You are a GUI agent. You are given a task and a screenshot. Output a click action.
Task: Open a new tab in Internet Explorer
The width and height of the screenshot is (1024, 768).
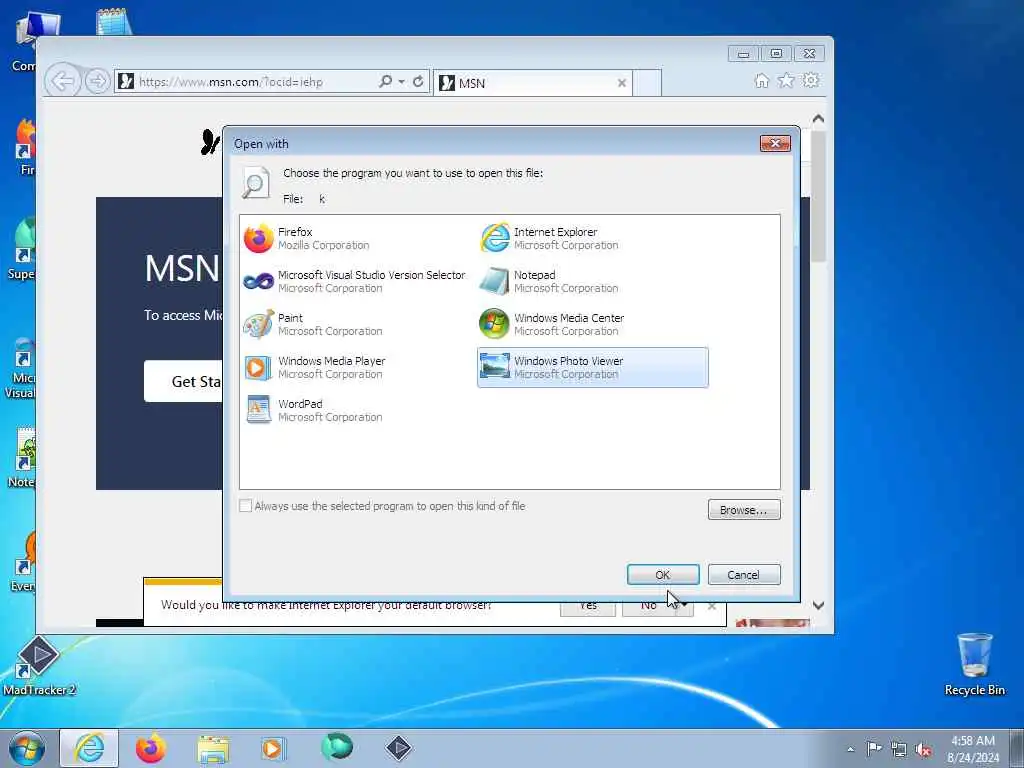(x=647, y=83)
